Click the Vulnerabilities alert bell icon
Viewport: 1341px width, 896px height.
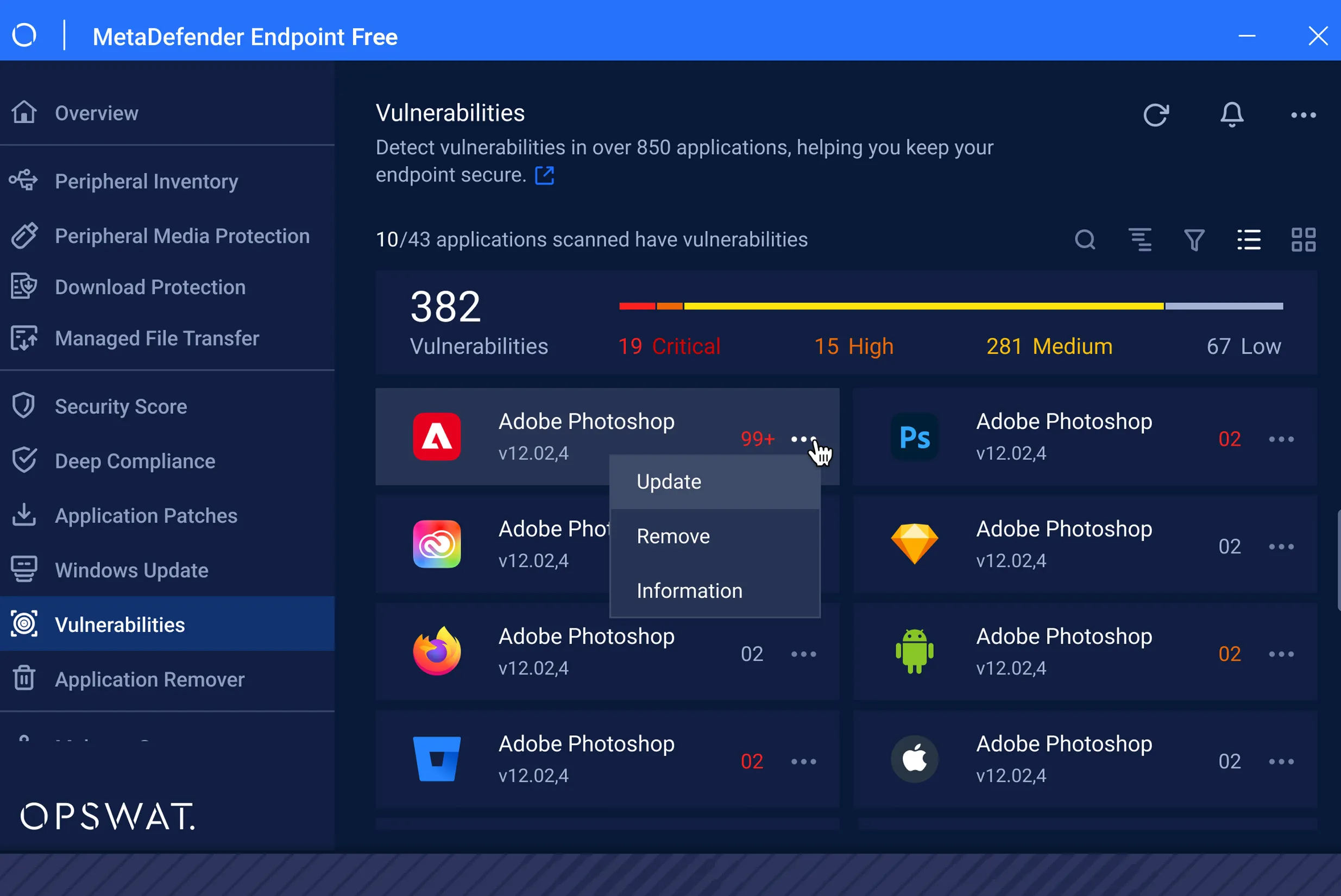pos(1231,113)
